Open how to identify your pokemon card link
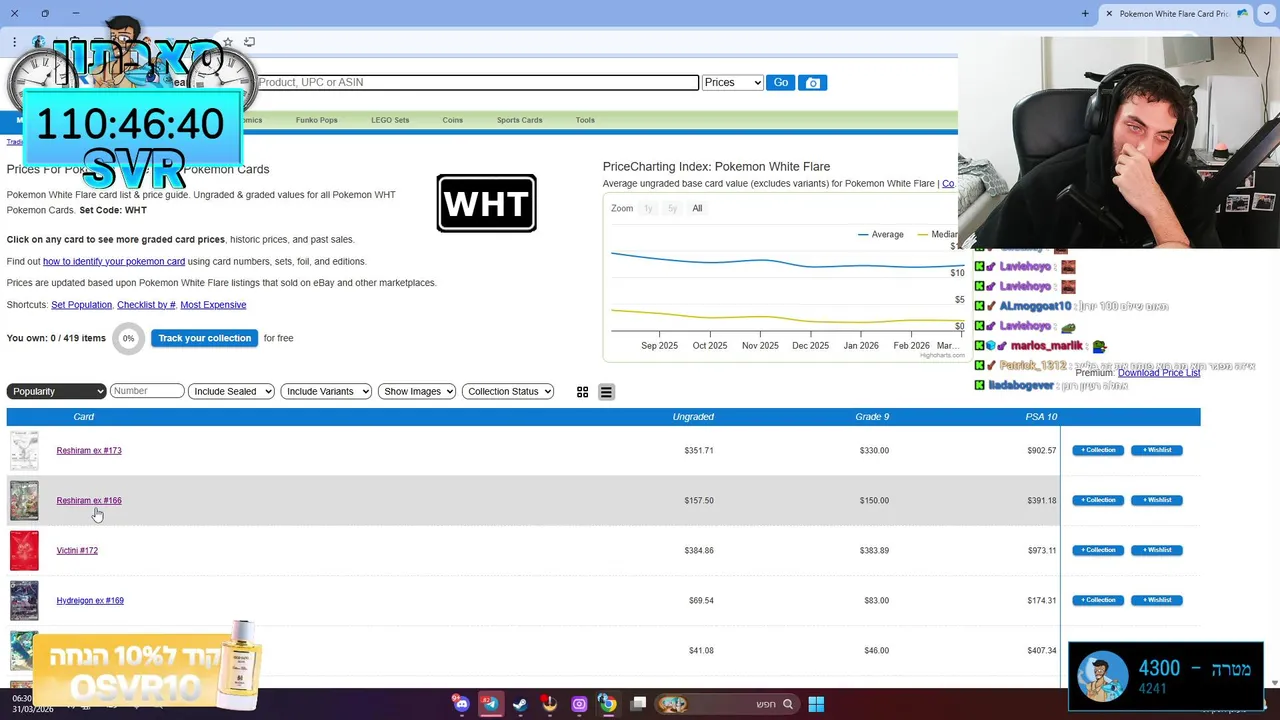1280x720 pixels. pyautogui.click(x=114, y=262)
